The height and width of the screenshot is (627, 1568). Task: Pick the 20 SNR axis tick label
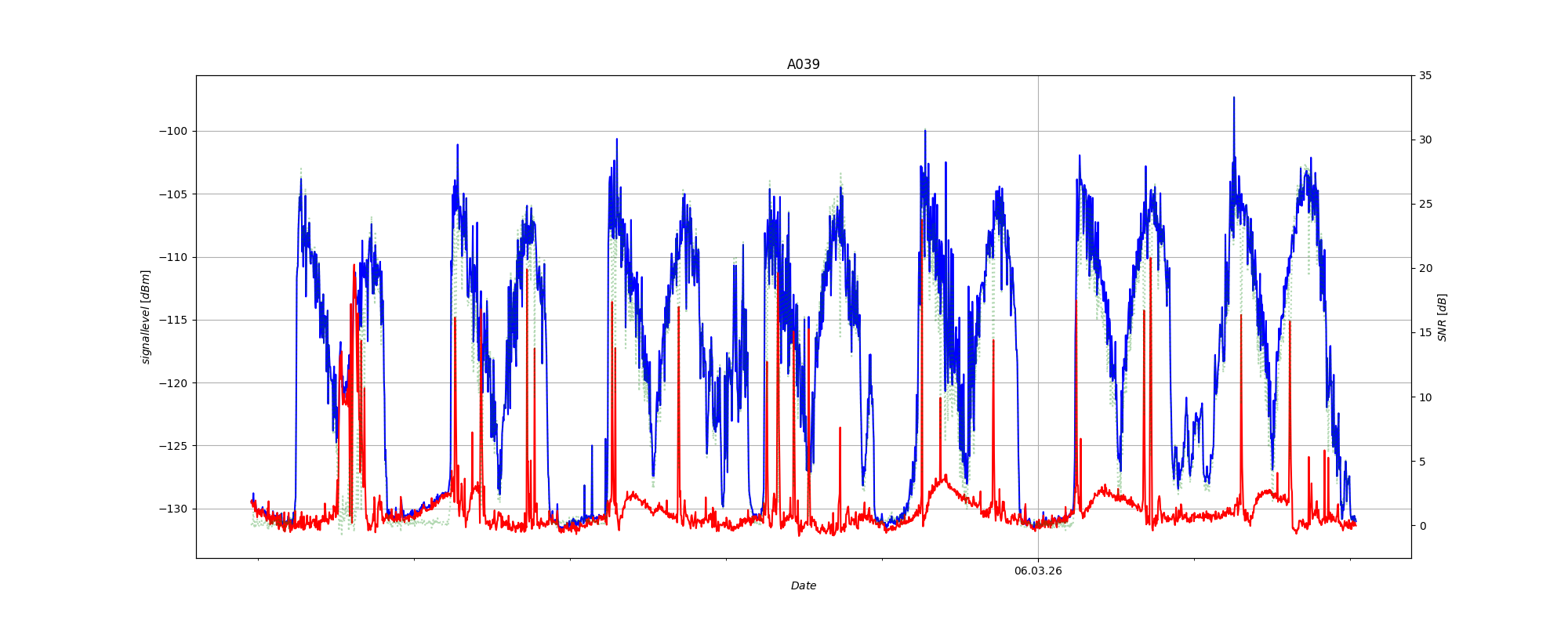[1425, 269]
